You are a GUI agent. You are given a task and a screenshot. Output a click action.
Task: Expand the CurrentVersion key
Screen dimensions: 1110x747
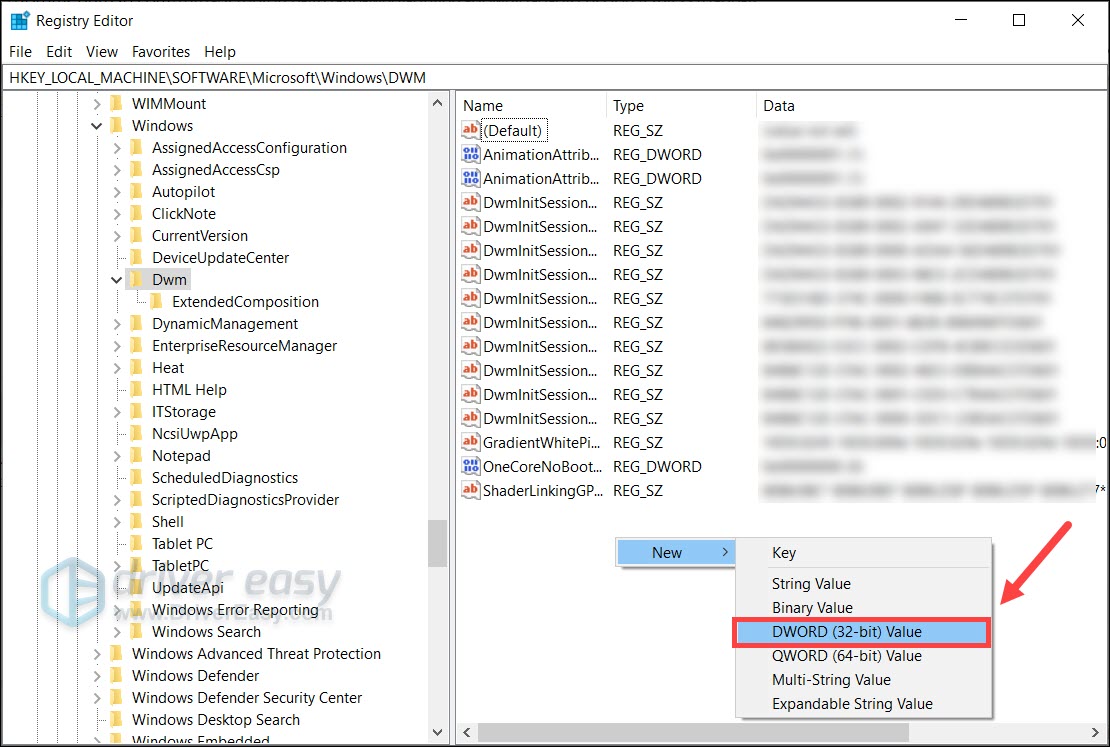tap(118, 236)
